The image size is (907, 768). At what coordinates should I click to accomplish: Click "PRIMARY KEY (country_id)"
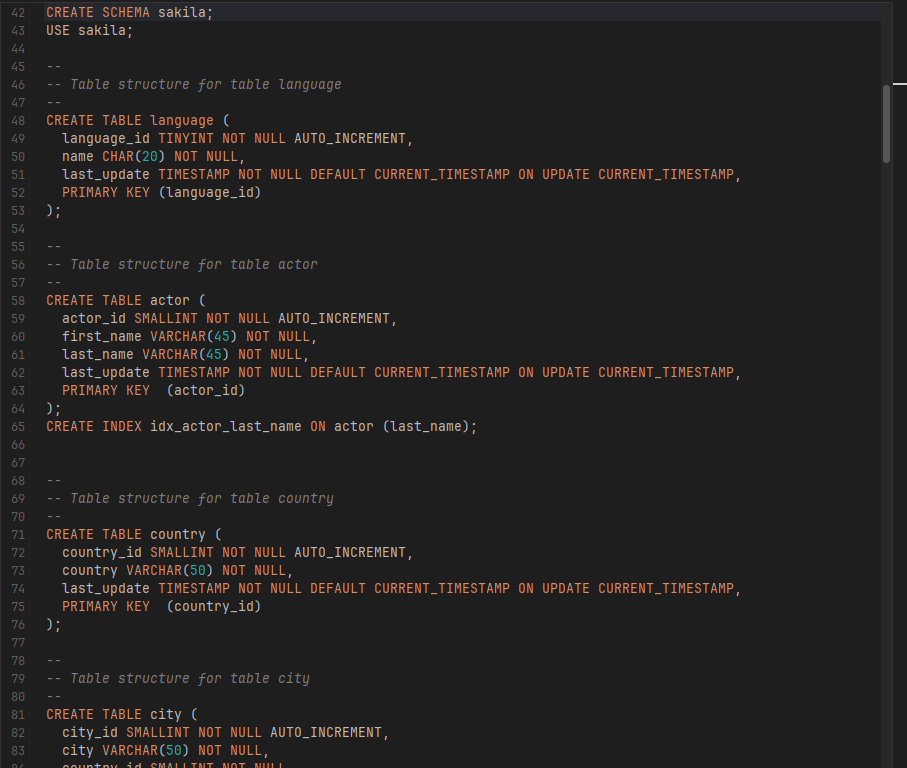coord(161,606)
